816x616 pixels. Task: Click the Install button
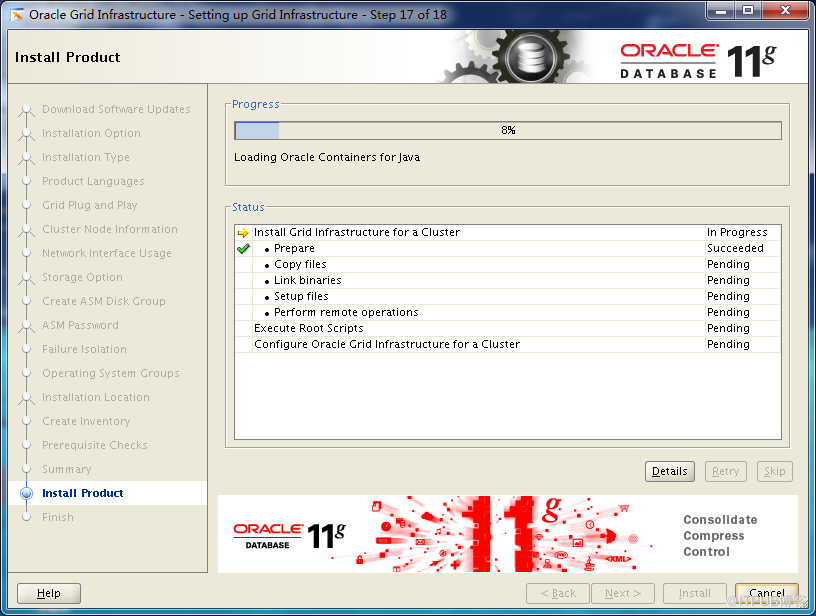pyautogui.click(x=694, y=593)
